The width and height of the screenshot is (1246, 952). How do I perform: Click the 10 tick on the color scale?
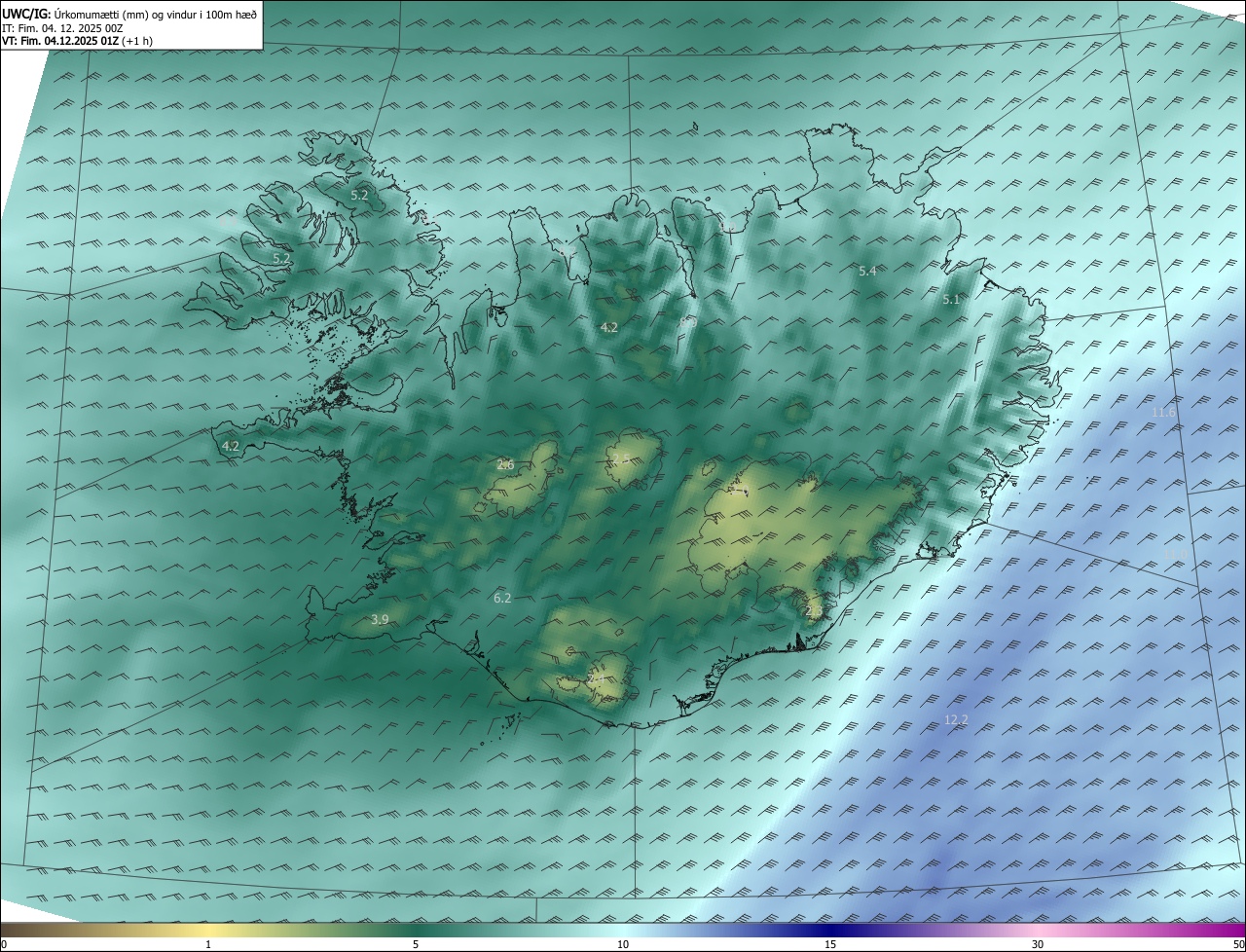tap(623, 945)
